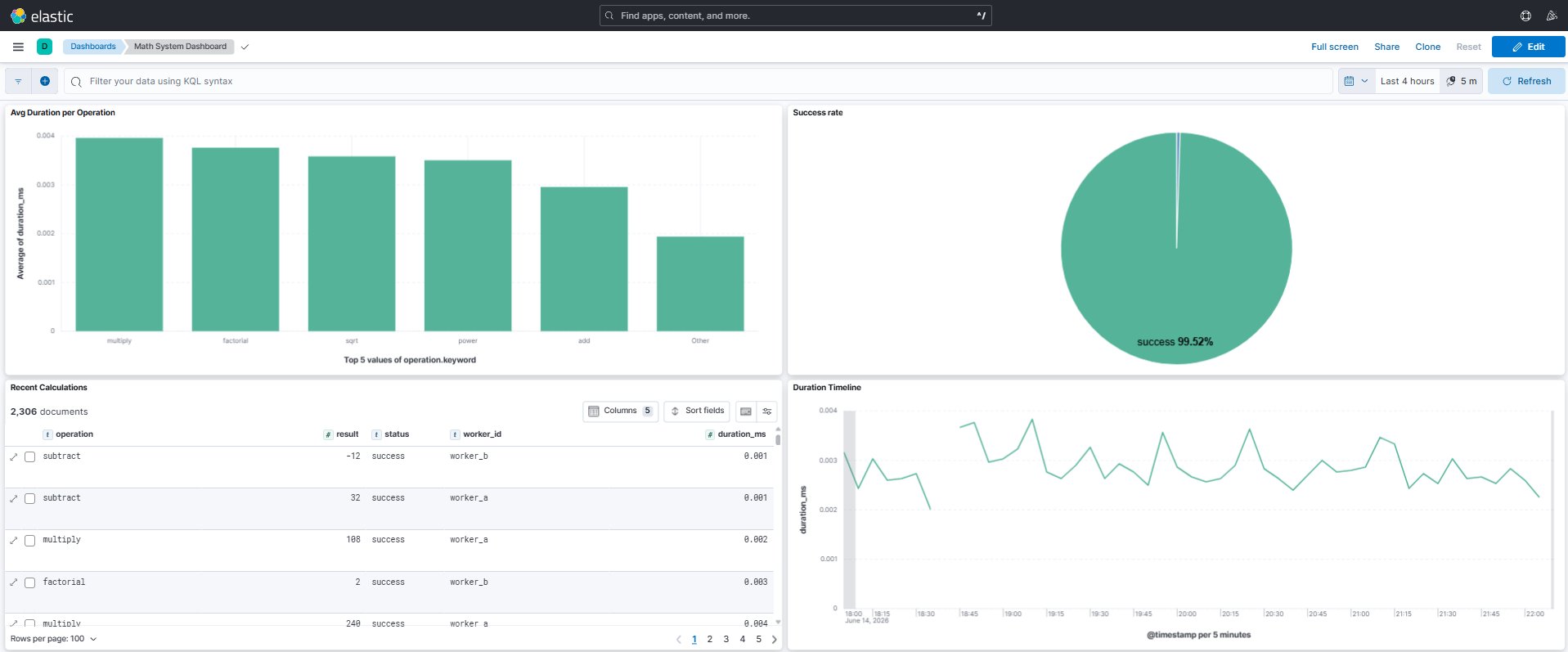Focus the Find apps, content search box

point(795,16)
